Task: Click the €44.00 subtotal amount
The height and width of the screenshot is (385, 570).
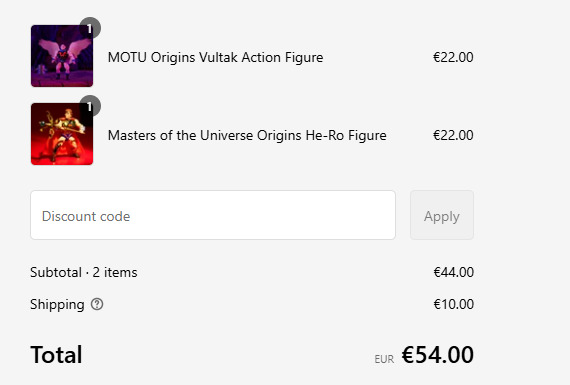Action: (454, 272)
